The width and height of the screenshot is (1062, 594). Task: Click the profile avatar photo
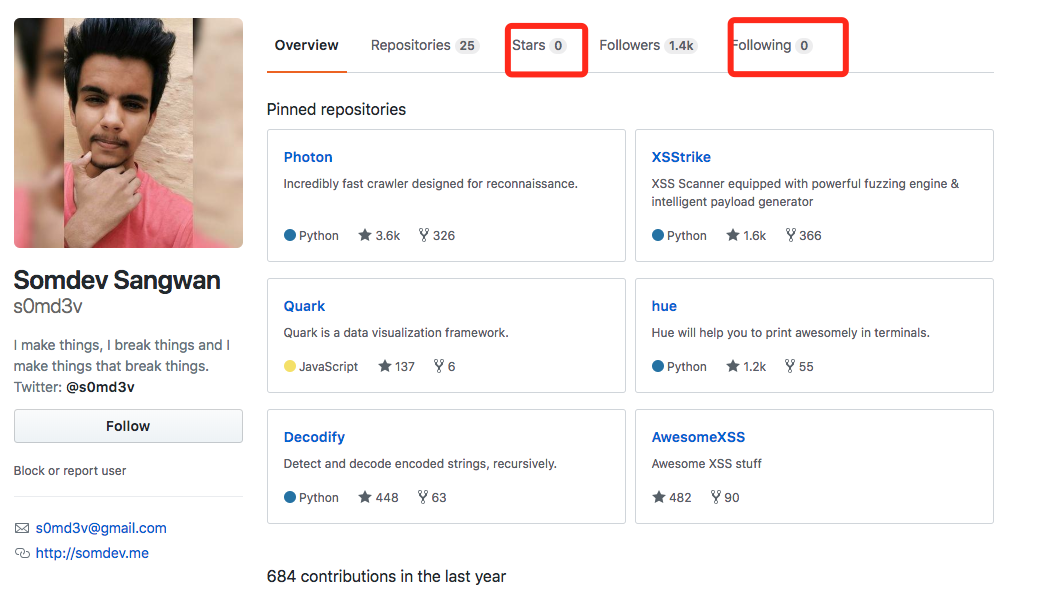(128, 133)
